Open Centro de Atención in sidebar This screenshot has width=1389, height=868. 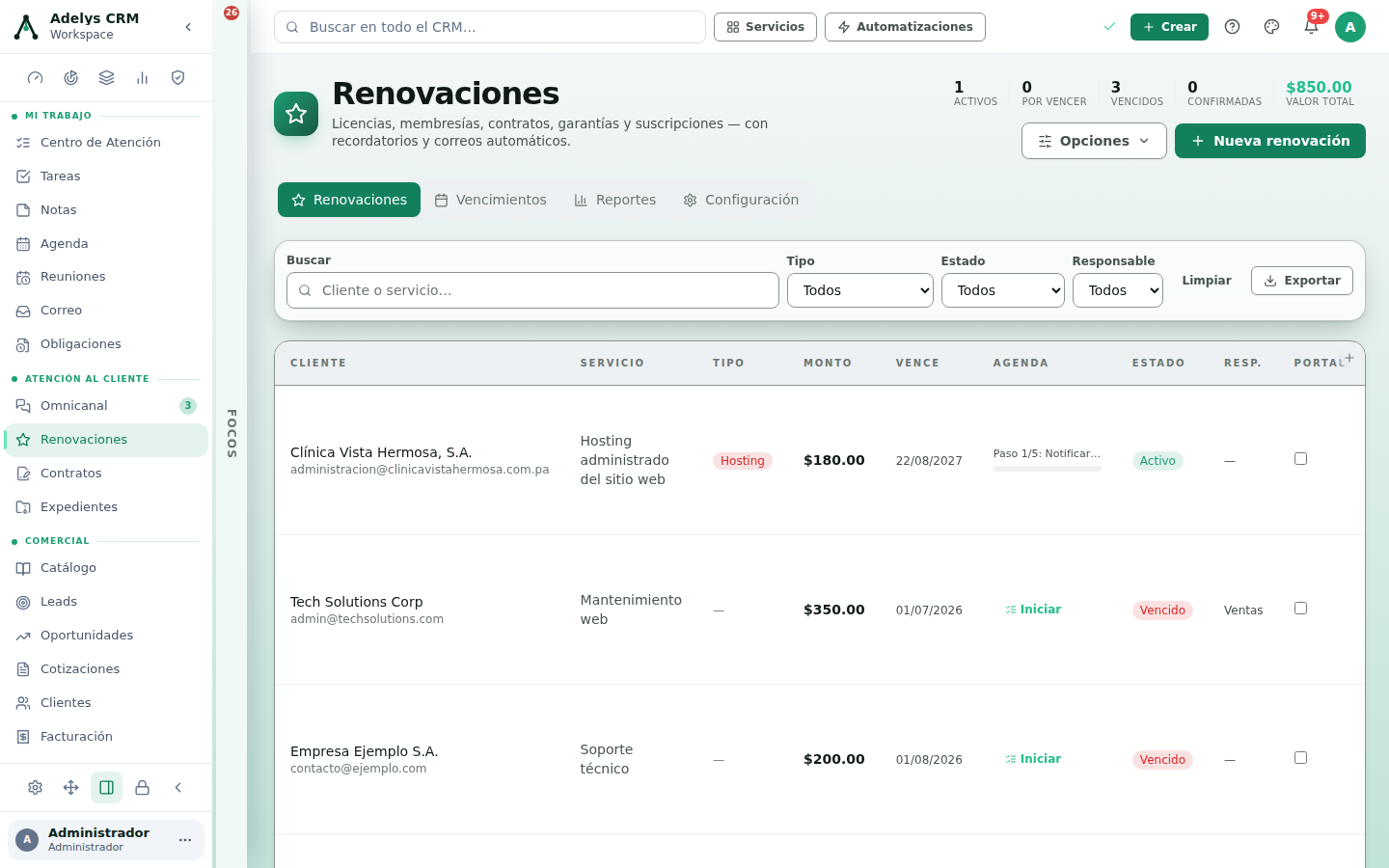pyautogui.click(x=106, y=143)
